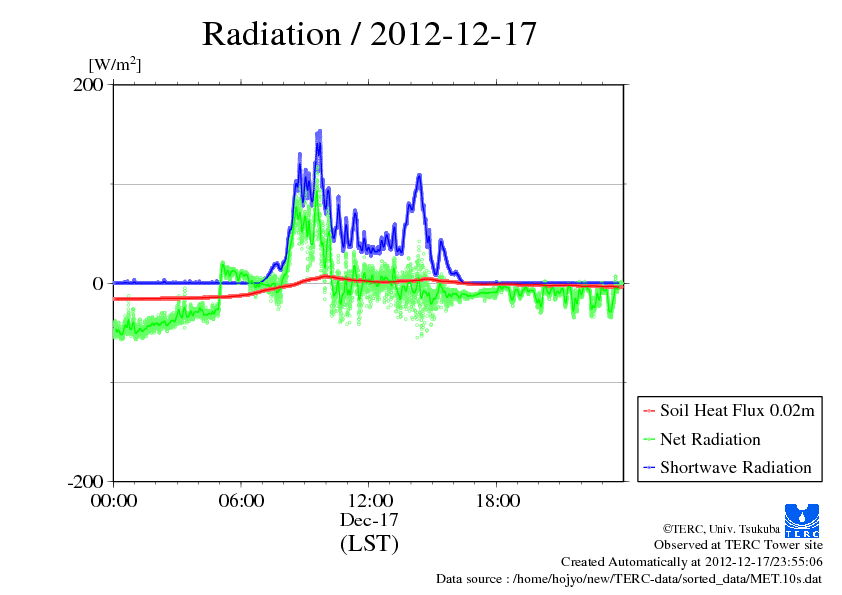Click the '12:00' x-axis label
The image size is (842, 595).
click(x=370, y=501)
